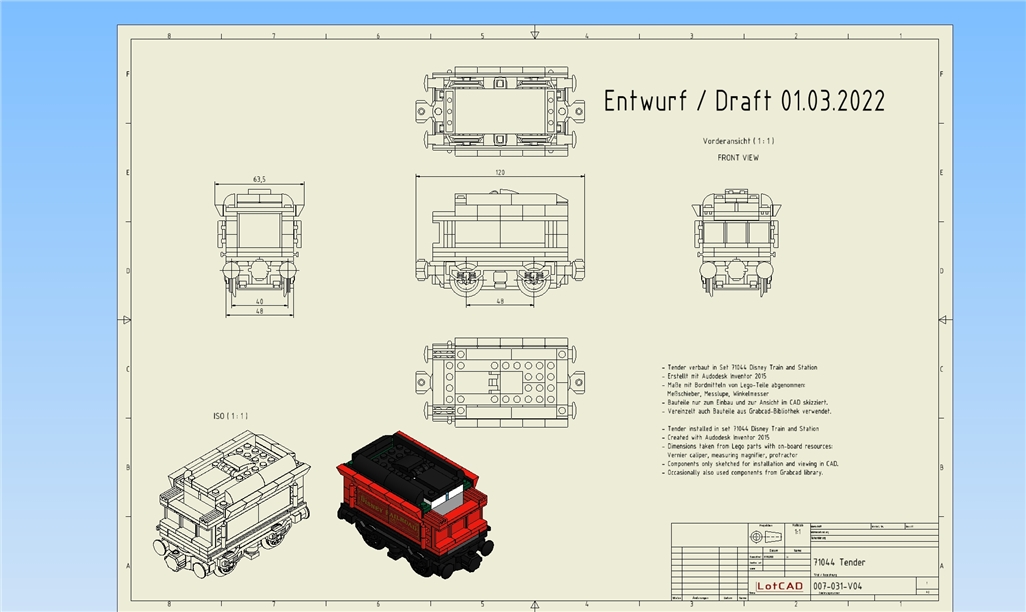
Task: Select note "Erstellt mit Autodesk Inventor 2015"
Action: 715,376
